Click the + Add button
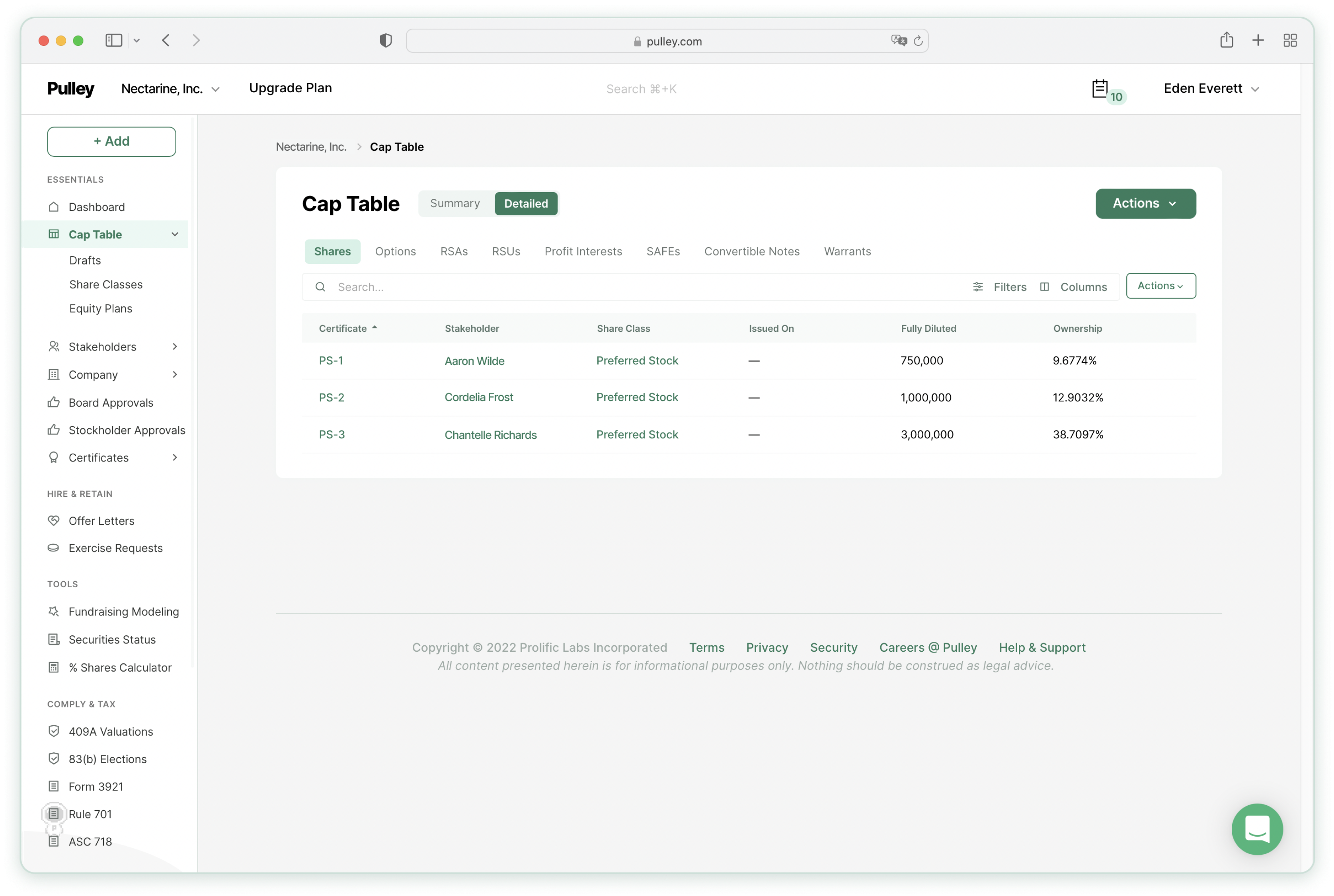The width and height of the screenshot is (1334, 896). point(111,141)
